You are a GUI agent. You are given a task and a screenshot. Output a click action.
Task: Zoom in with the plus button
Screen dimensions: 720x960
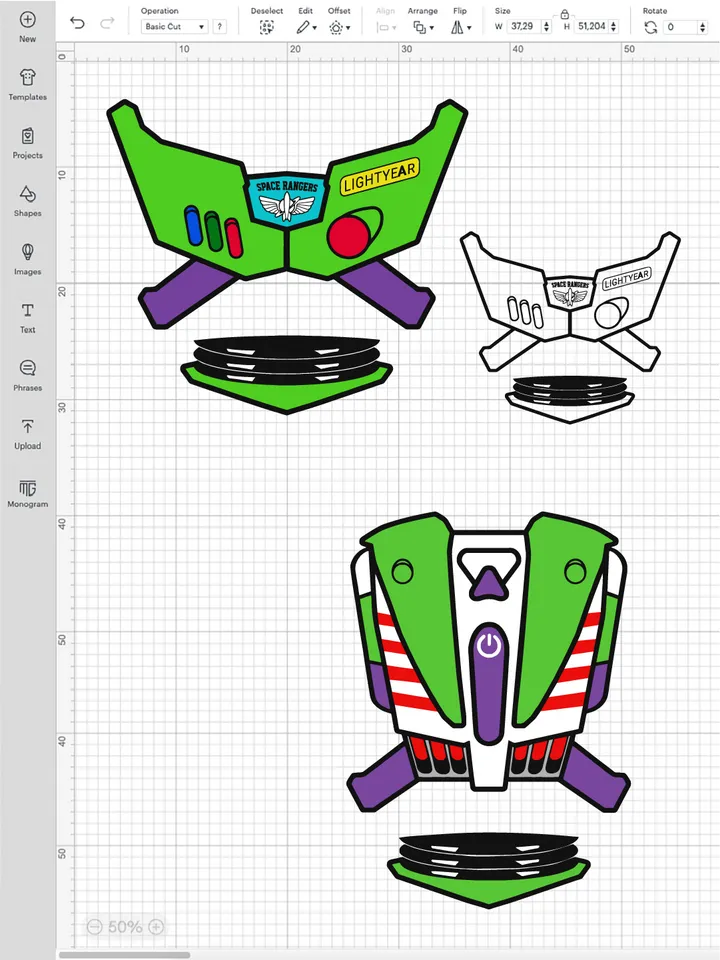point(156,926)
